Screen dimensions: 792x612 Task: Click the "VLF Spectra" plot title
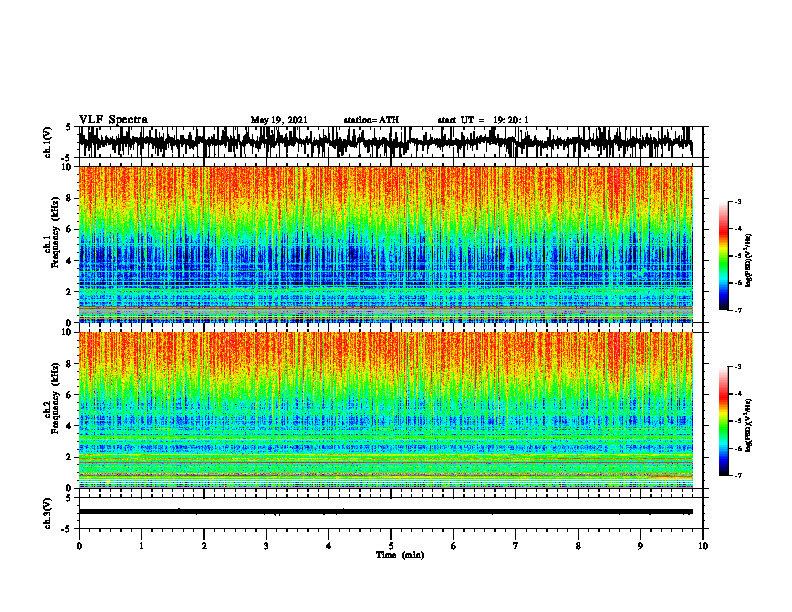[113, 119]
